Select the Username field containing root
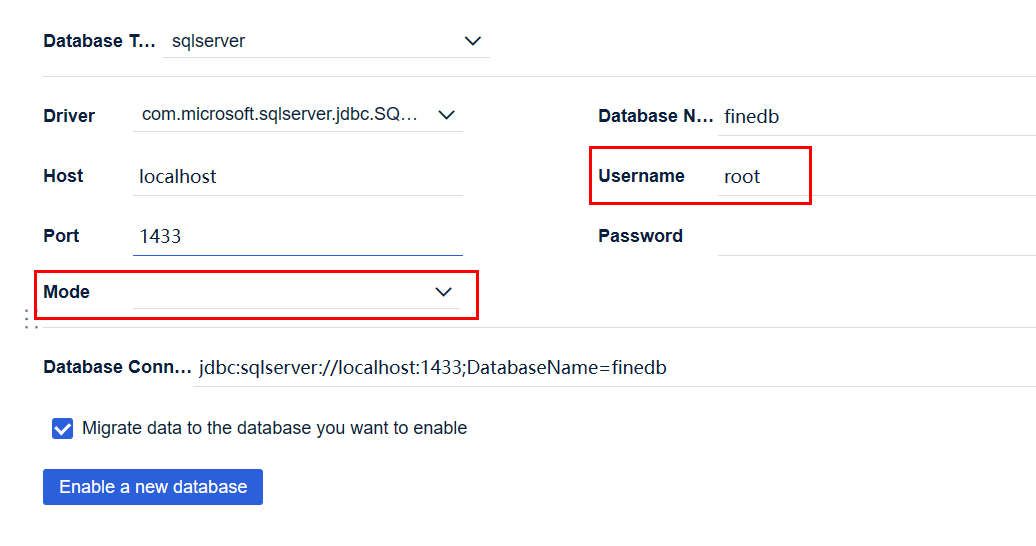 (x=760, y=177)
